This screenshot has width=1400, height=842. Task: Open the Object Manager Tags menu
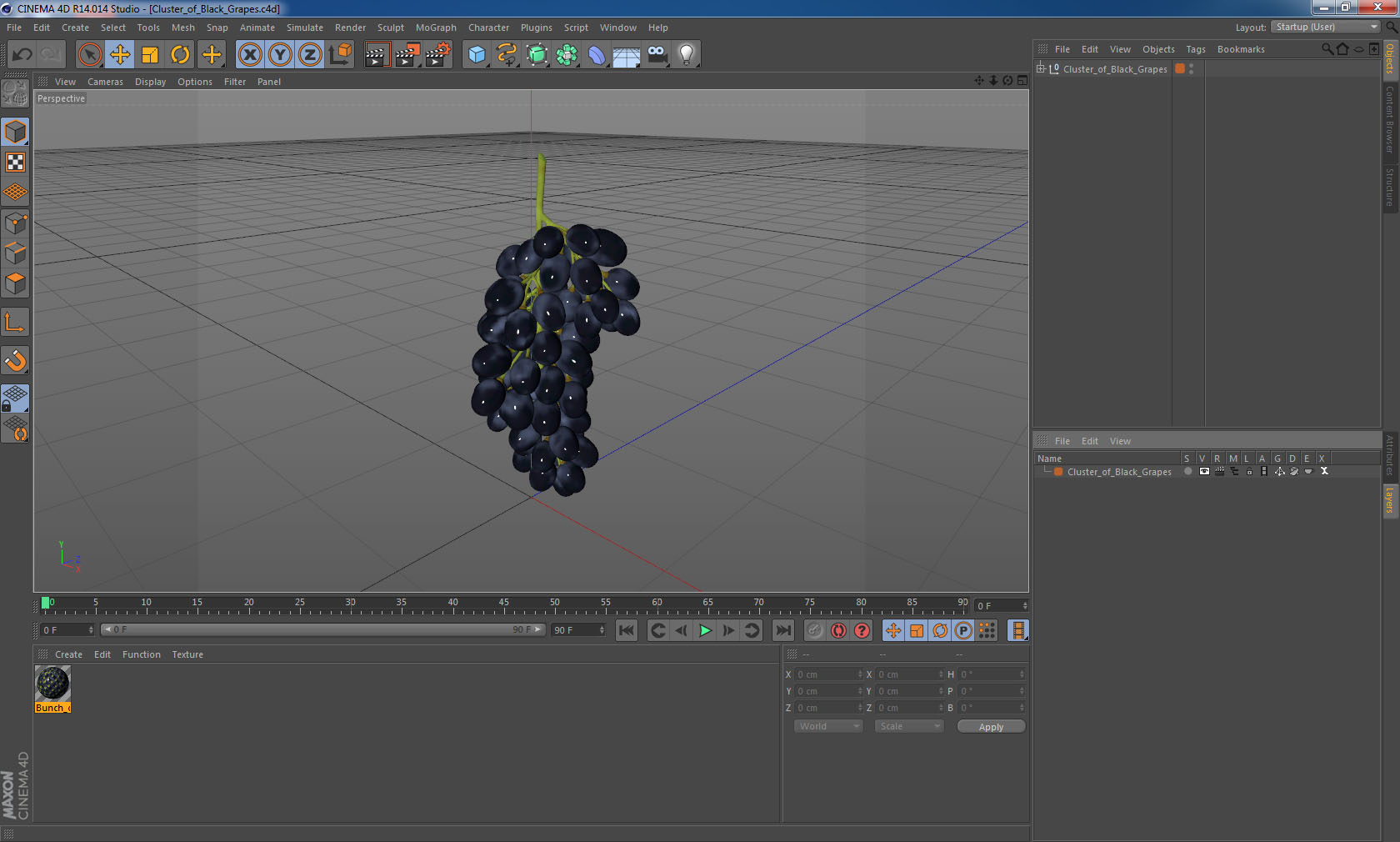pyautogui.click(x=1196, y=49)
